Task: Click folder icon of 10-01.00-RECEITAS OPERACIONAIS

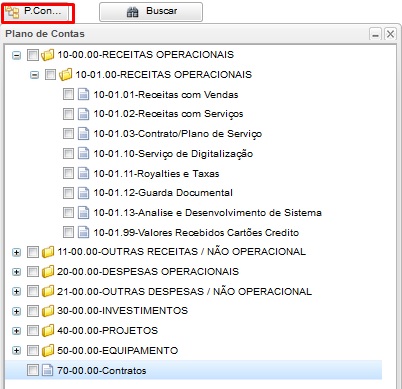Action: (x=66, y=74)
